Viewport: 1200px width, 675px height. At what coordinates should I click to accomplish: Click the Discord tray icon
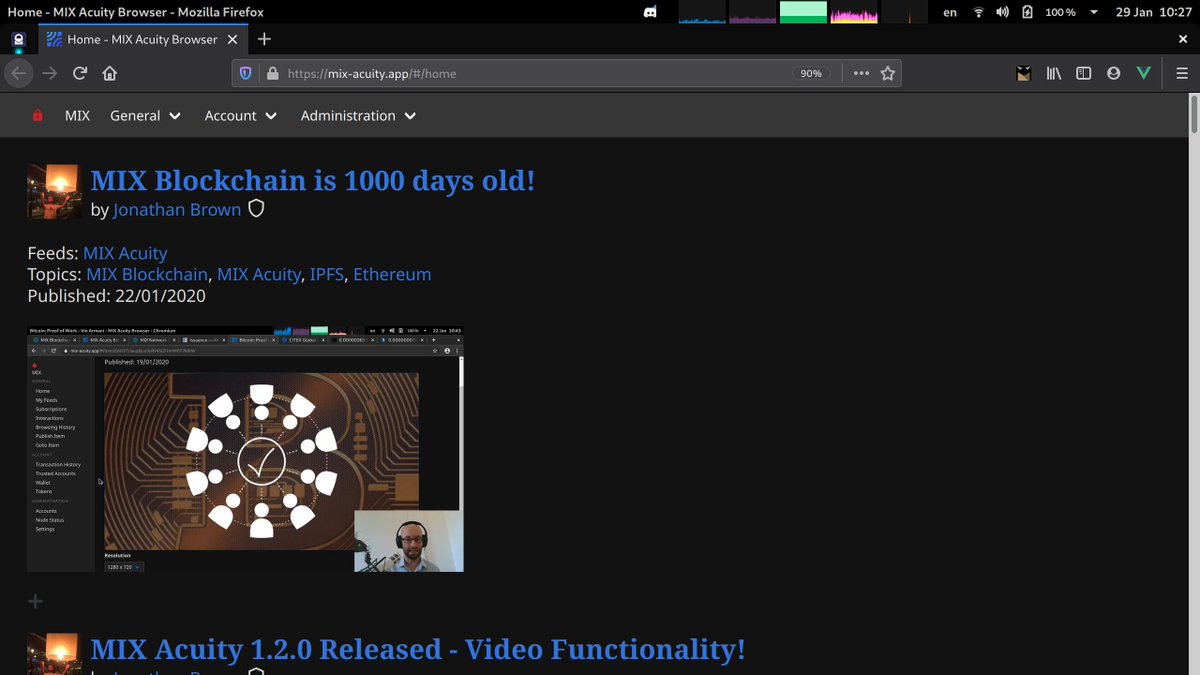click(650, 12)
